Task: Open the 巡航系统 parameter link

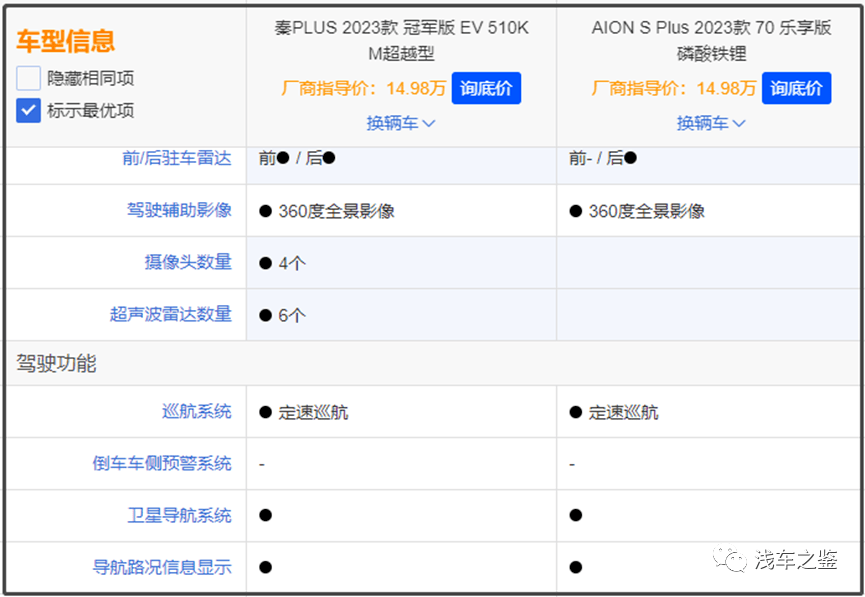Action: click(197, 411)
